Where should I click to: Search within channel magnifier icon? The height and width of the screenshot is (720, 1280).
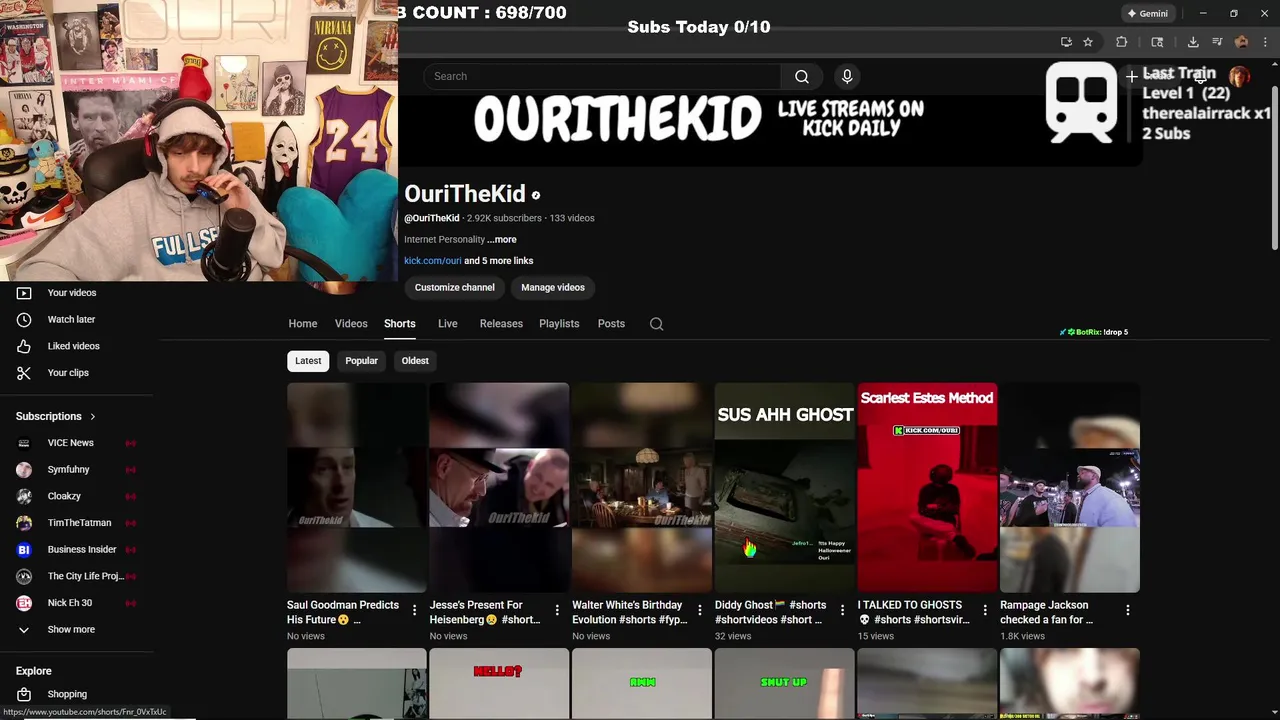coord(656,324)
